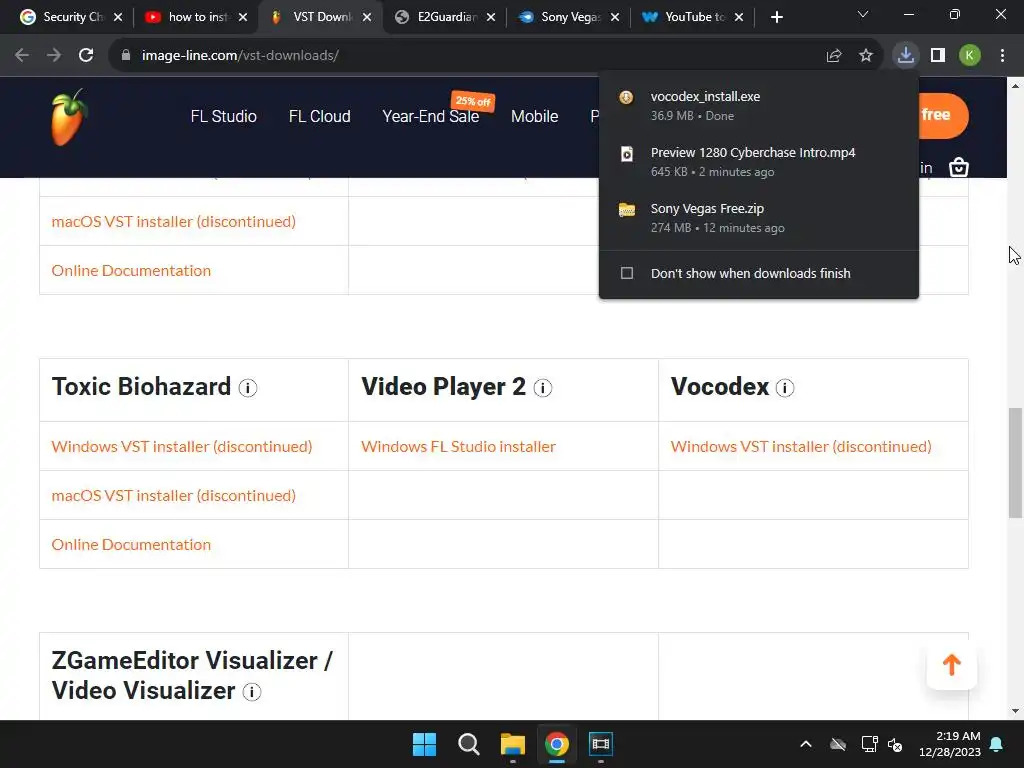Open the shopping basket
Image resolution: width=1024 pixels, height=768 pixels.
958,167
